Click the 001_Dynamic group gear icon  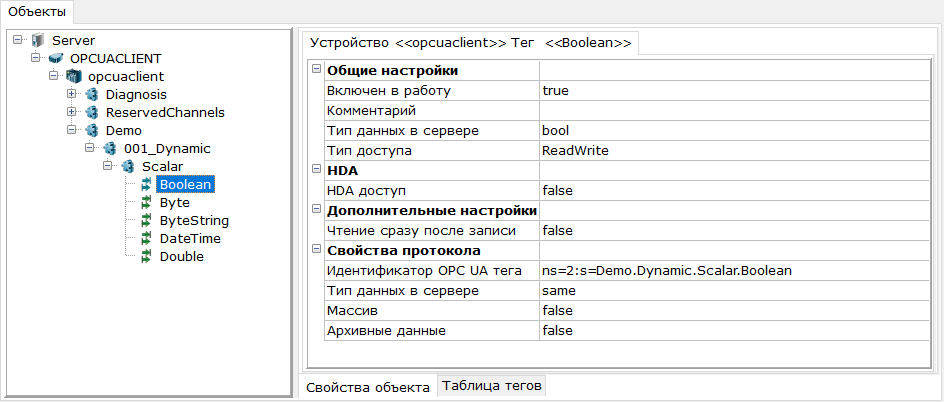pos(109,149)
